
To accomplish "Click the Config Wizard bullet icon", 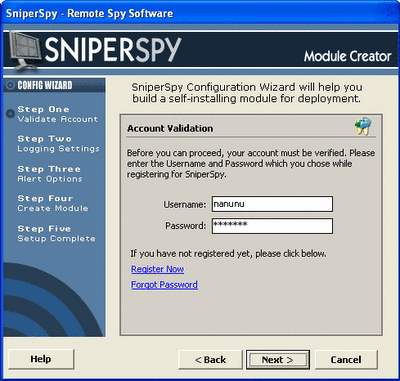I will point(10,85).
